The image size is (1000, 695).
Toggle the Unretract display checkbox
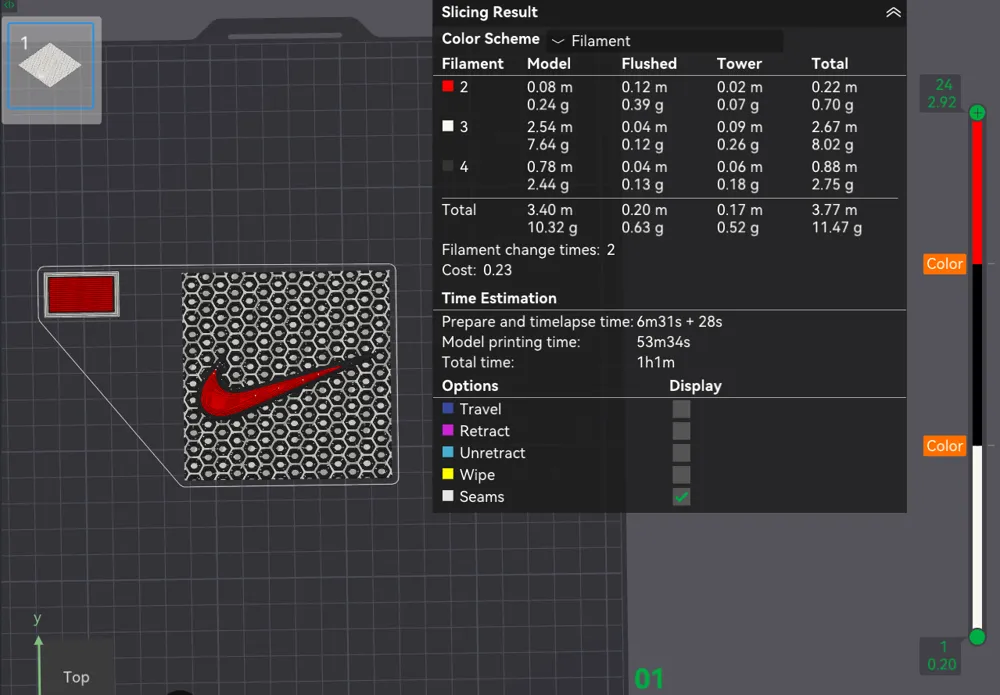pos(681,453)
